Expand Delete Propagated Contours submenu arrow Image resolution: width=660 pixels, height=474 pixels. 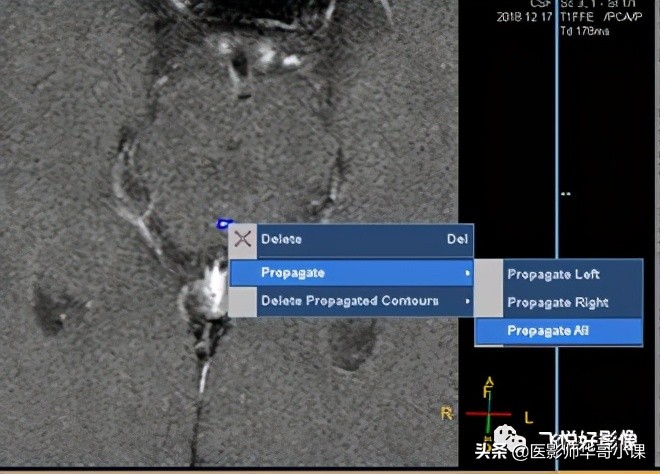[x=467, y=301]
